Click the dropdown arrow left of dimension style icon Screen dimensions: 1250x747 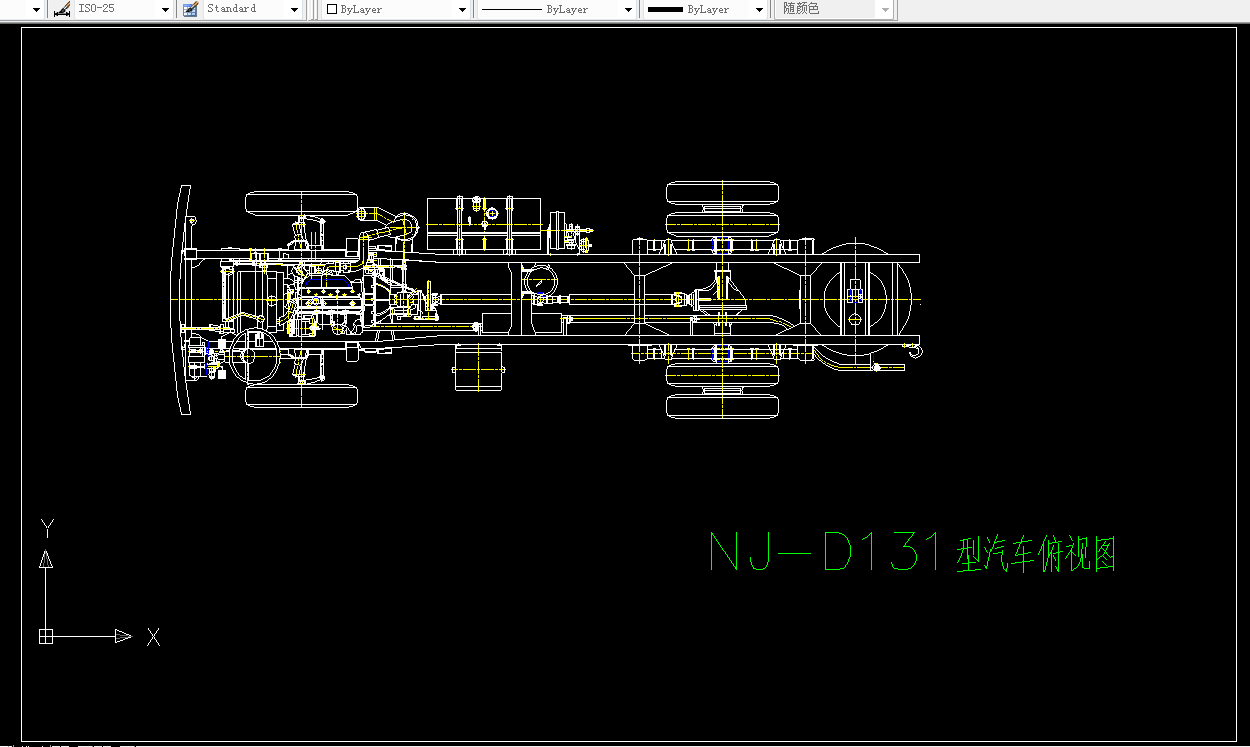36,9
